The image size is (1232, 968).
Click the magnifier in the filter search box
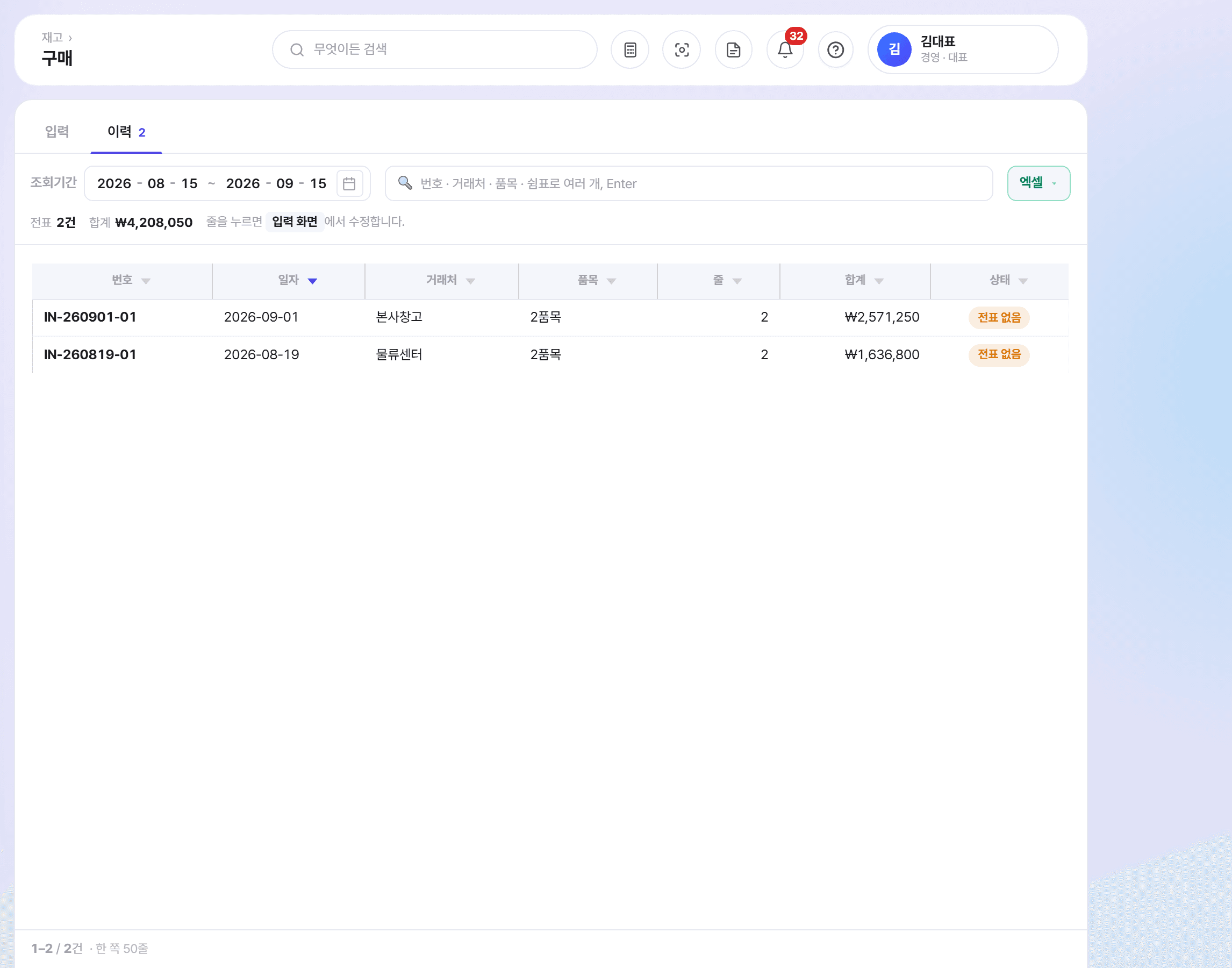405,183
